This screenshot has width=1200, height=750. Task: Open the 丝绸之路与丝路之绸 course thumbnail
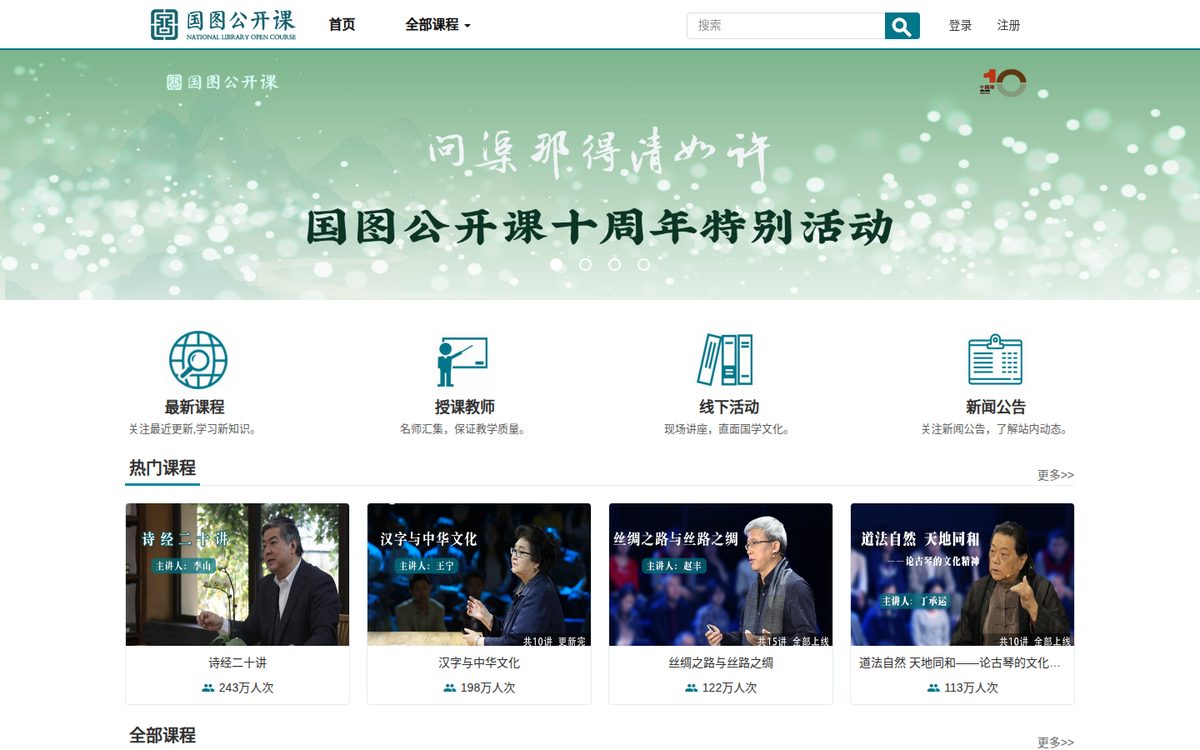point(721,574)
